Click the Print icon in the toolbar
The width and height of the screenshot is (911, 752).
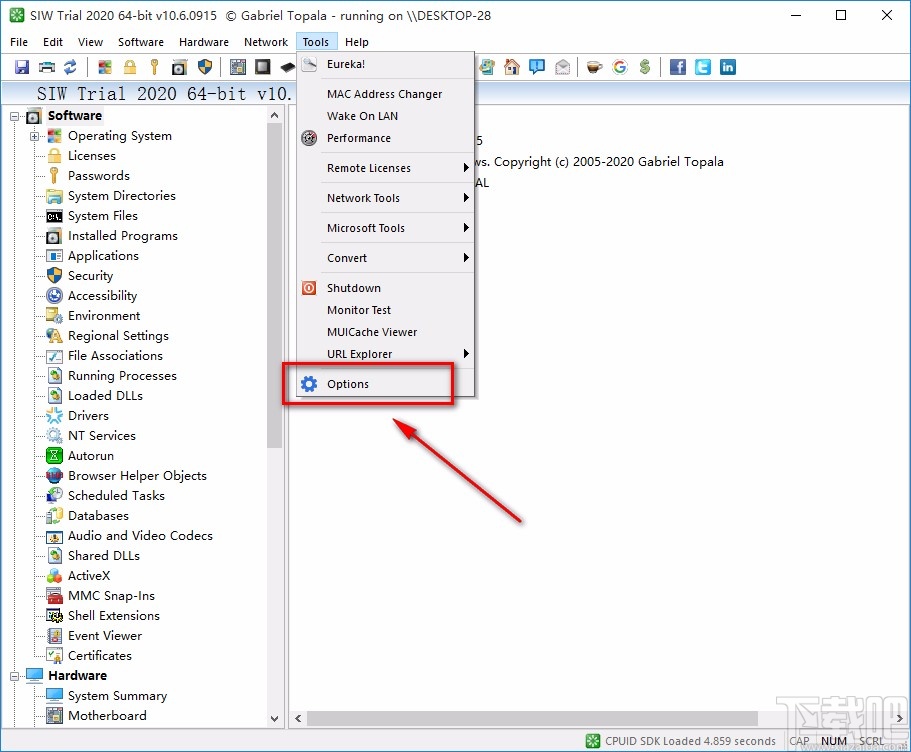click(46, 67)
